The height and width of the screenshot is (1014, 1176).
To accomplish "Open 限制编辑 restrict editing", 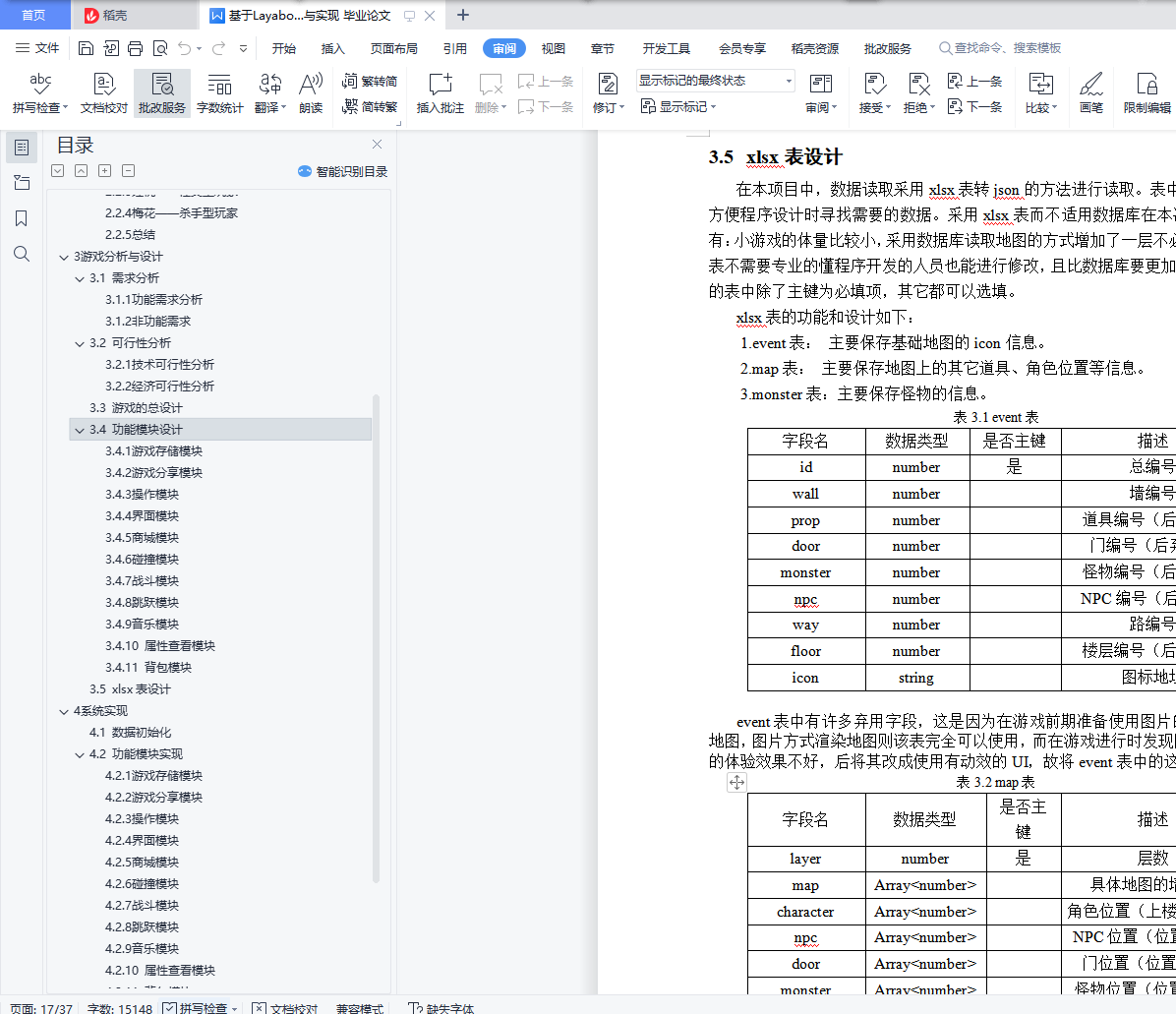I will (1147, 93).
